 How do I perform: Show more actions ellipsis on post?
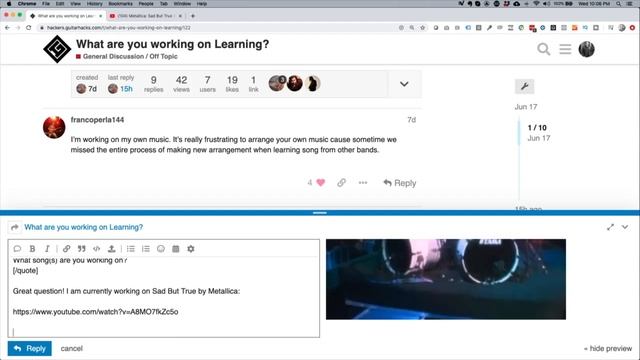363,182
